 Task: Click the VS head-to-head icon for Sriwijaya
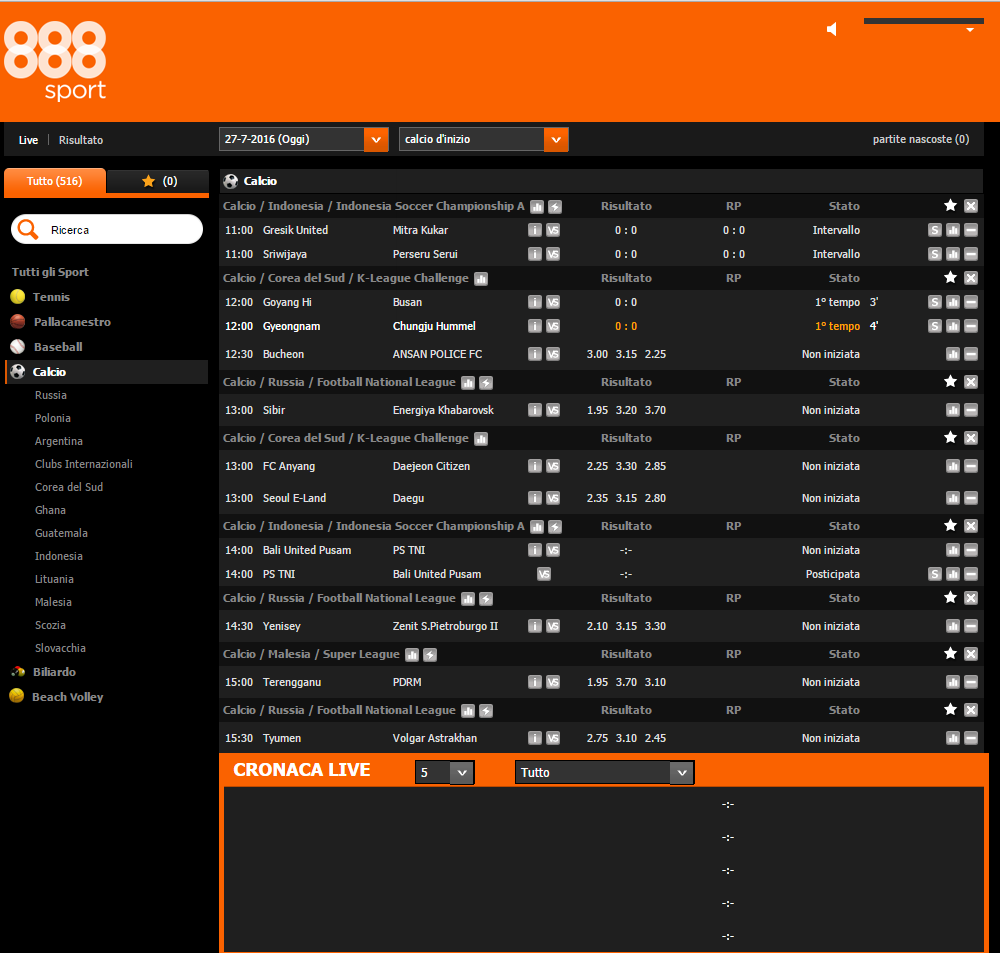553,254
